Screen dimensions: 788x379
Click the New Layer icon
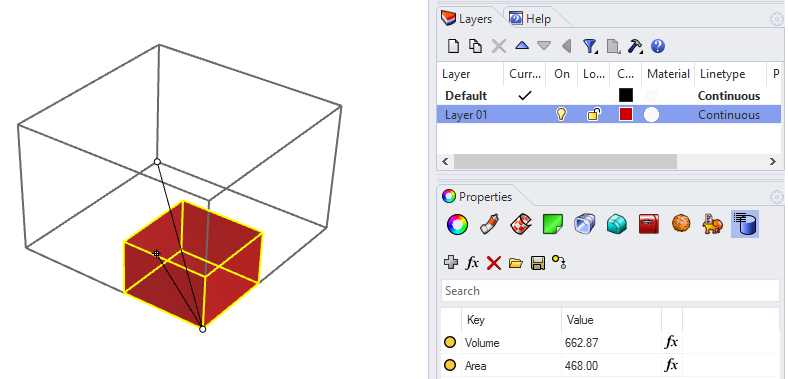[453, 46]
